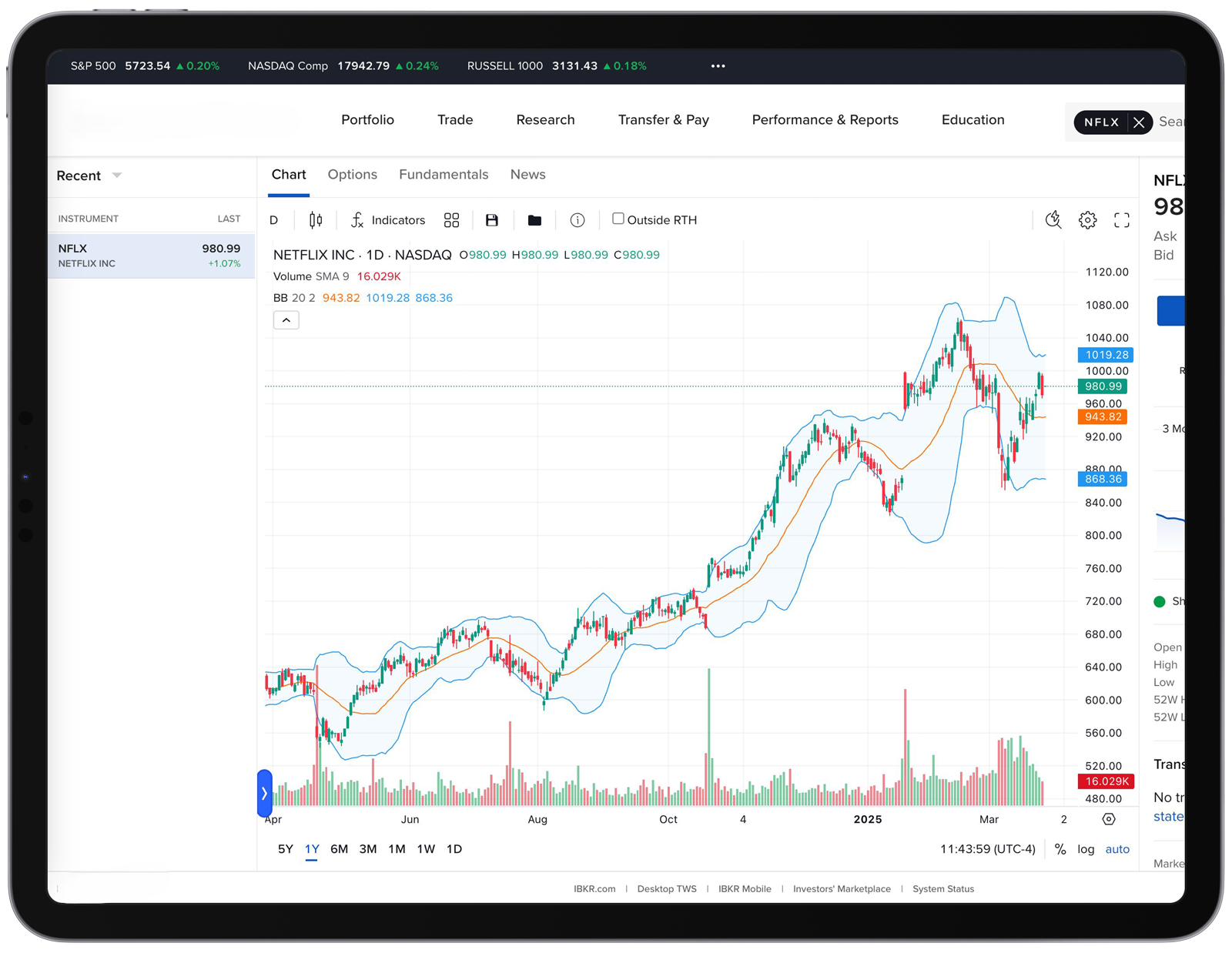Open the candlestick chart type selector
1232x953 pixels.
pos(316,220)
